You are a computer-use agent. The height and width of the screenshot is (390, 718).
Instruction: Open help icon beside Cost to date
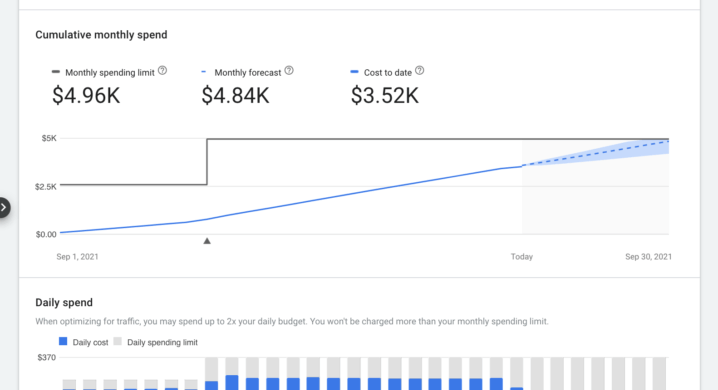419,71
